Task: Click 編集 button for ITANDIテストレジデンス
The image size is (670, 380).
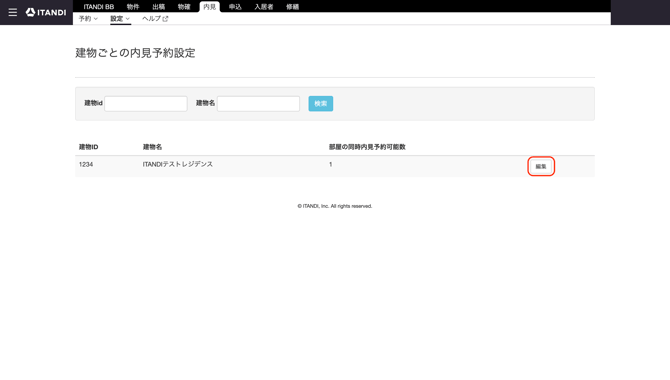Action: click(541, 166)
